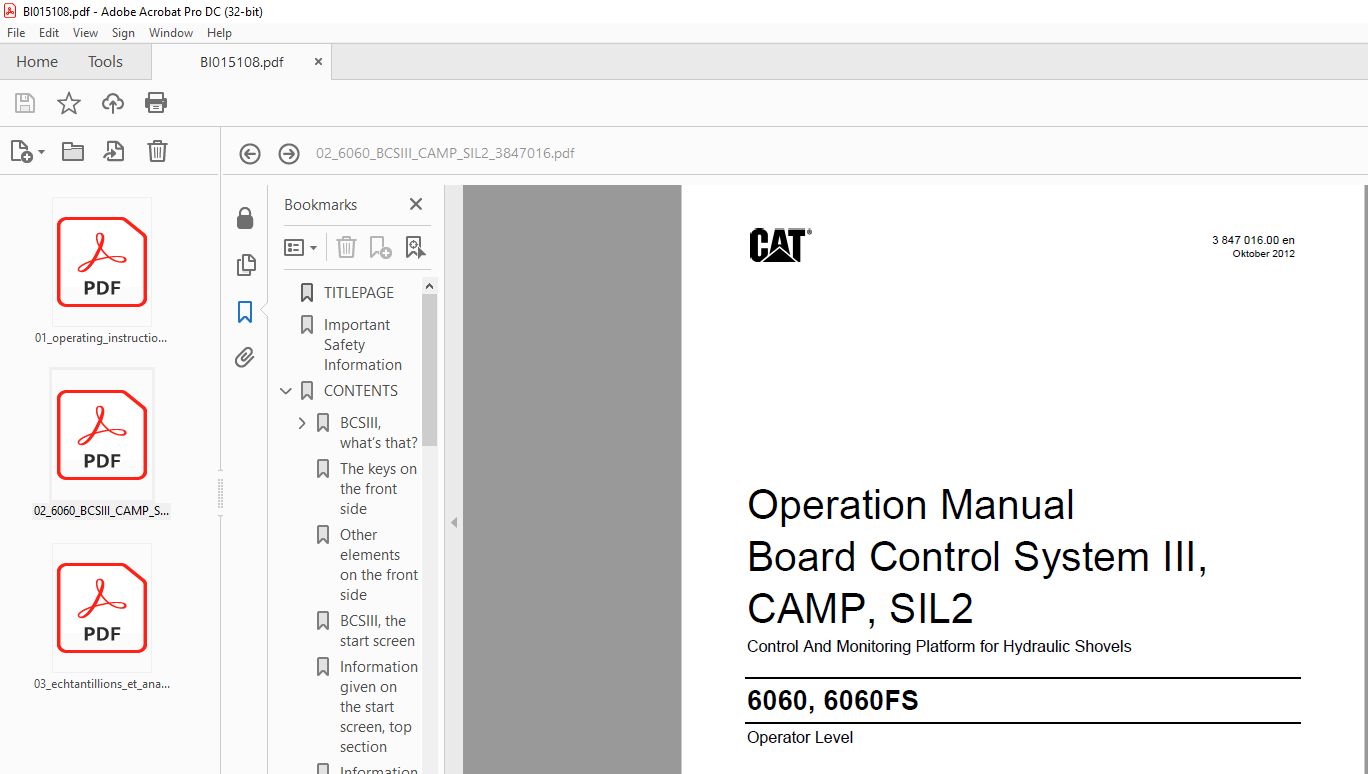Open the dropdown arrow beside Add Files
Image resolution: width=1368 pixels, height=774 pixels.
click(x=41, y=153)
